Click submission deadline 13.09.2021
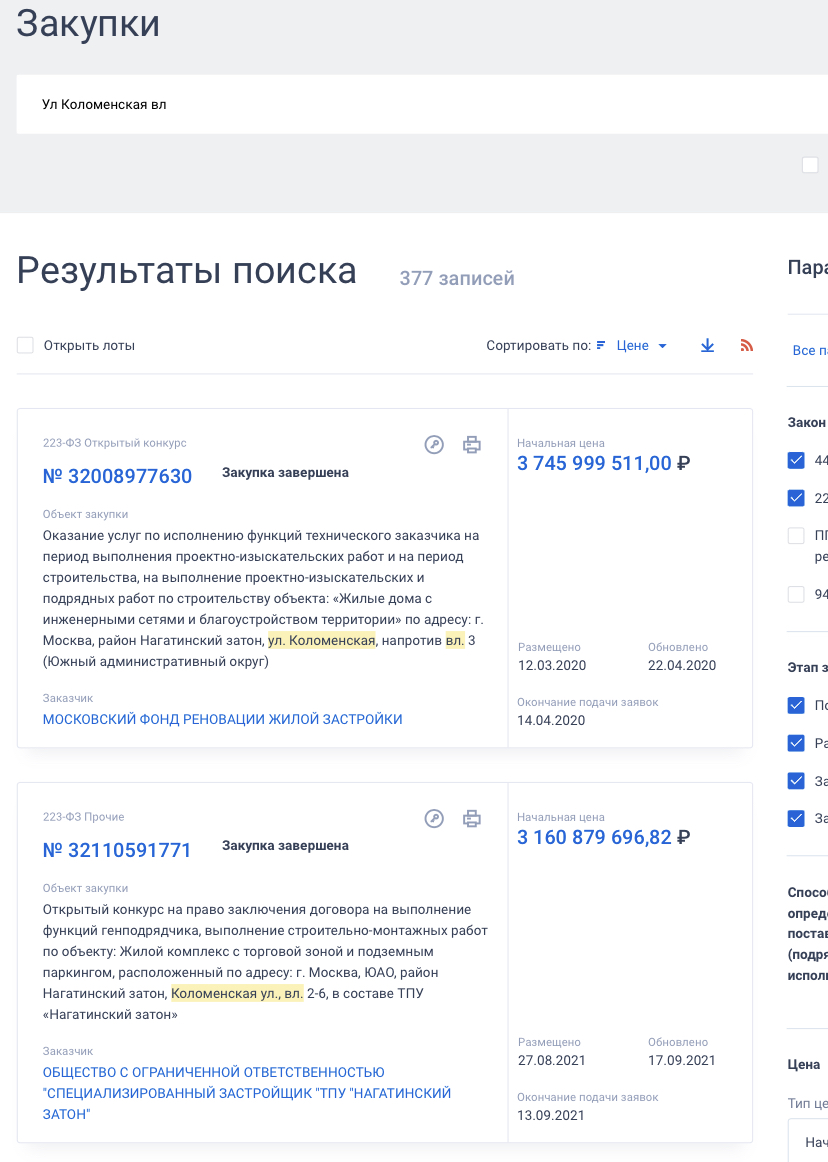 tap(551, 1115)
